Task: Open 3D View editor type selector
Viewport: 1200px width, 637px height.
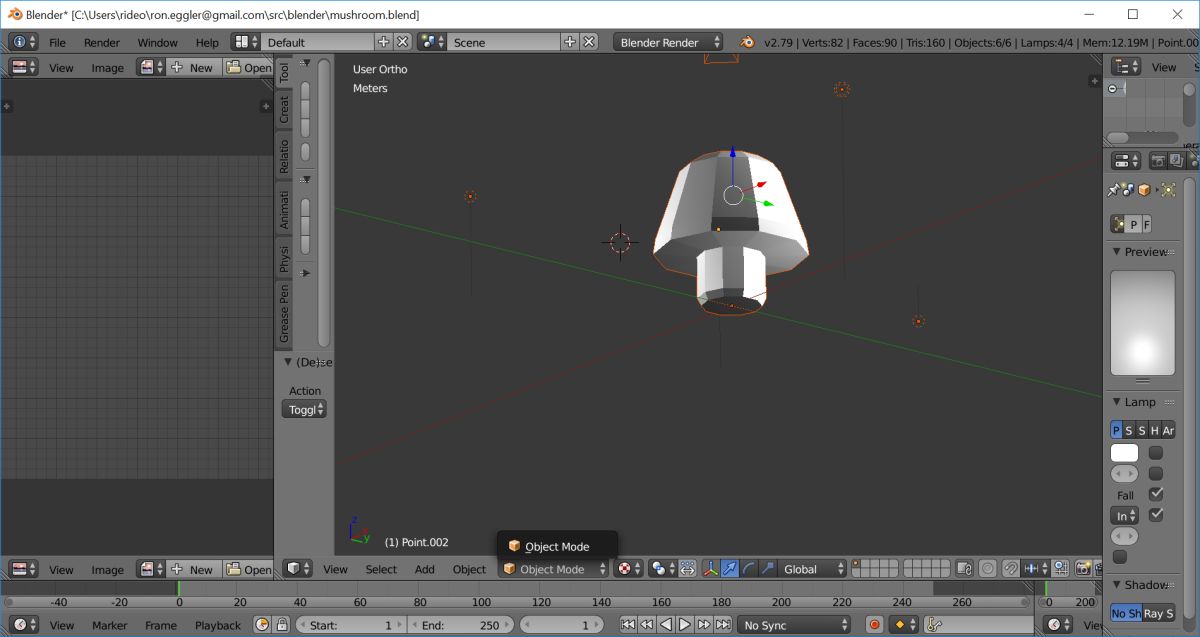Action: [x=297, y=568]
